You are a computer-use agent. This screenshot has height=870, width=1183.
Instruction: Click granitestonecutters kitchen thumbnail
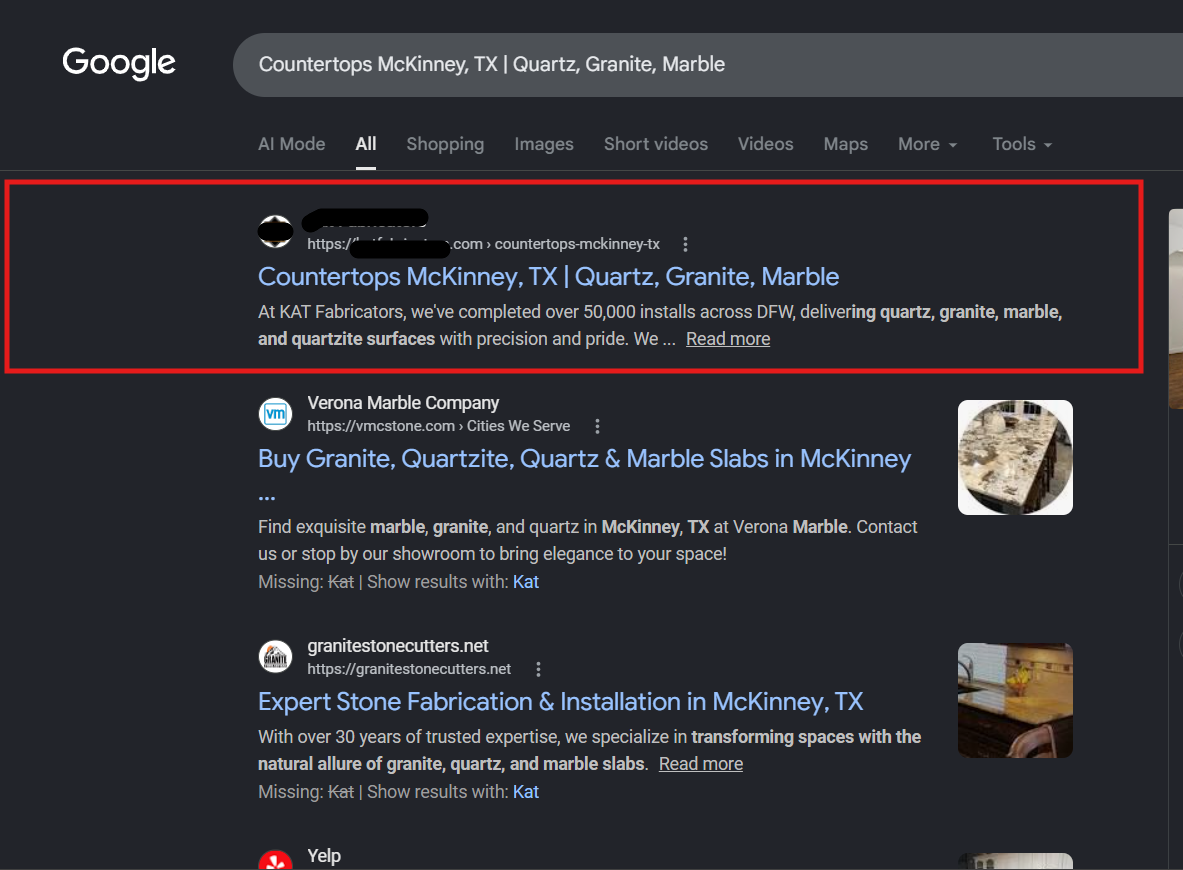[1015, 700]
